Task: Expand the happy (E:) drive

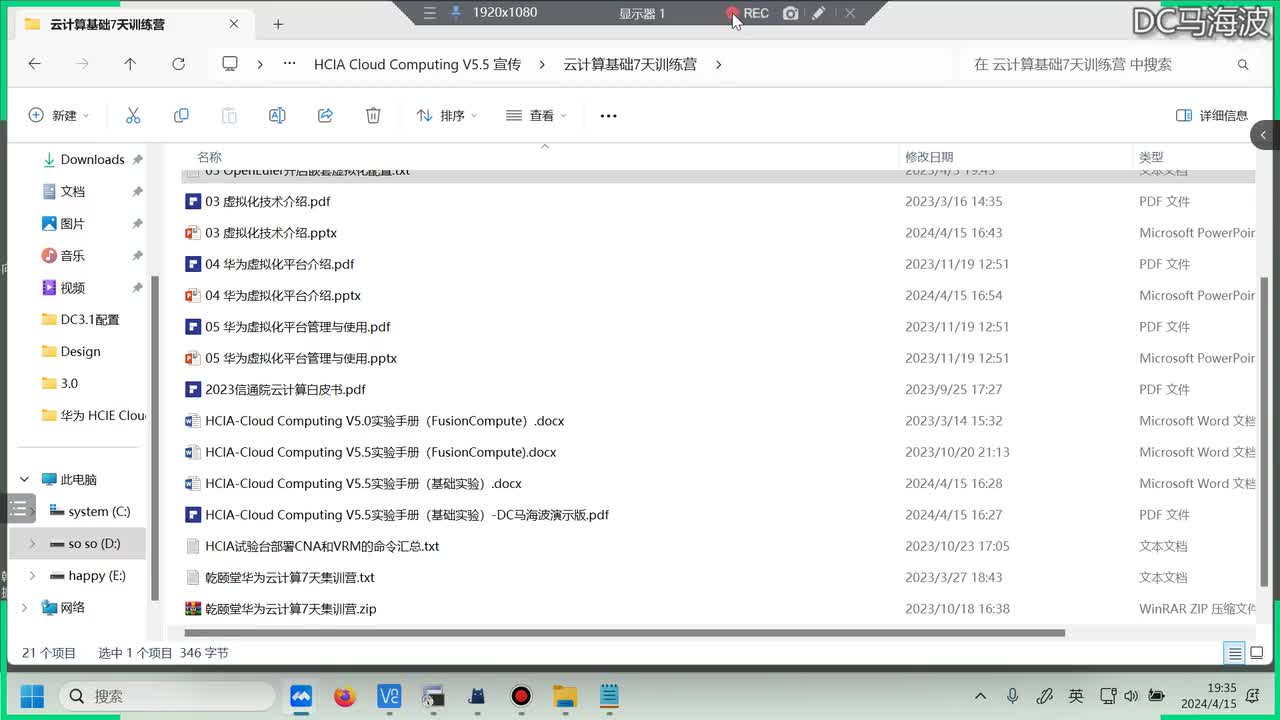Action: pos(32,576)
